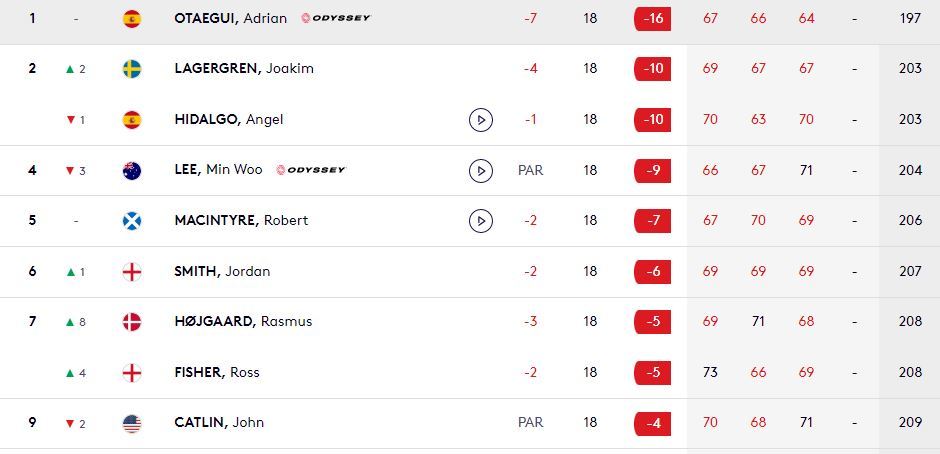Click the Spanish flag beside Otaegui

132,19
